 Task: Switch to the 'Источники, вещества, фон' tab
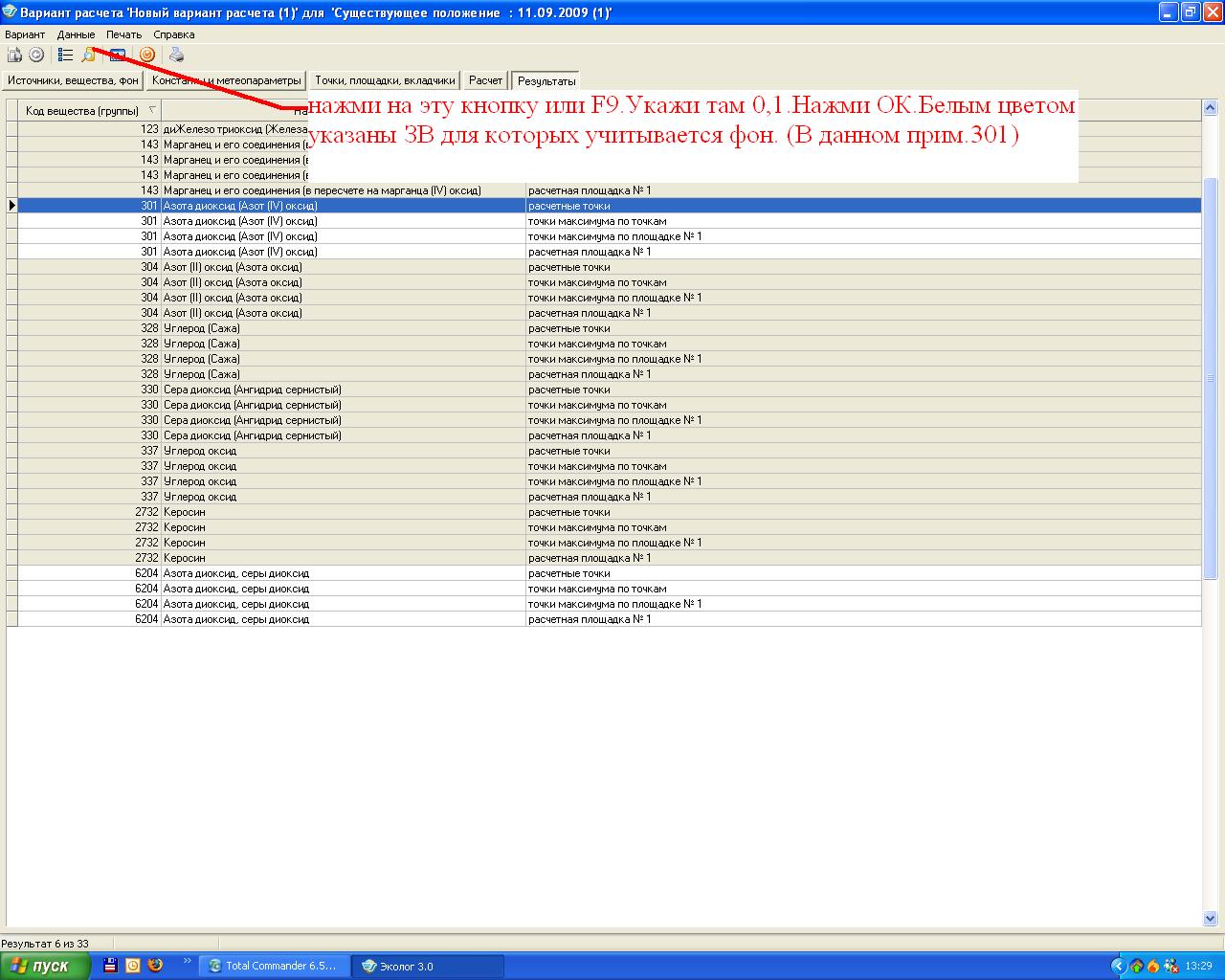[x=74, y=81]
